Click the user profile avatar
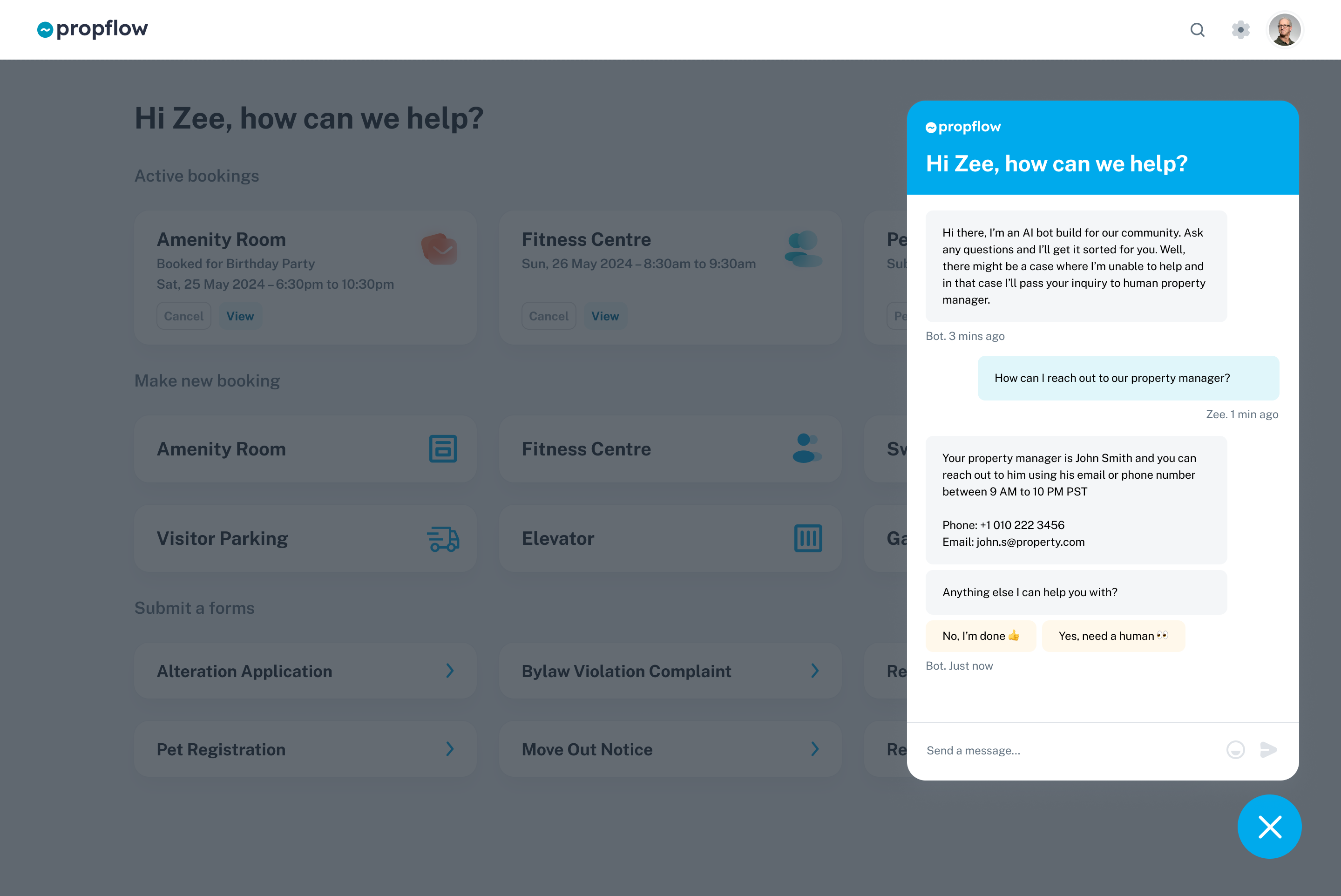 coord(1285,30)
